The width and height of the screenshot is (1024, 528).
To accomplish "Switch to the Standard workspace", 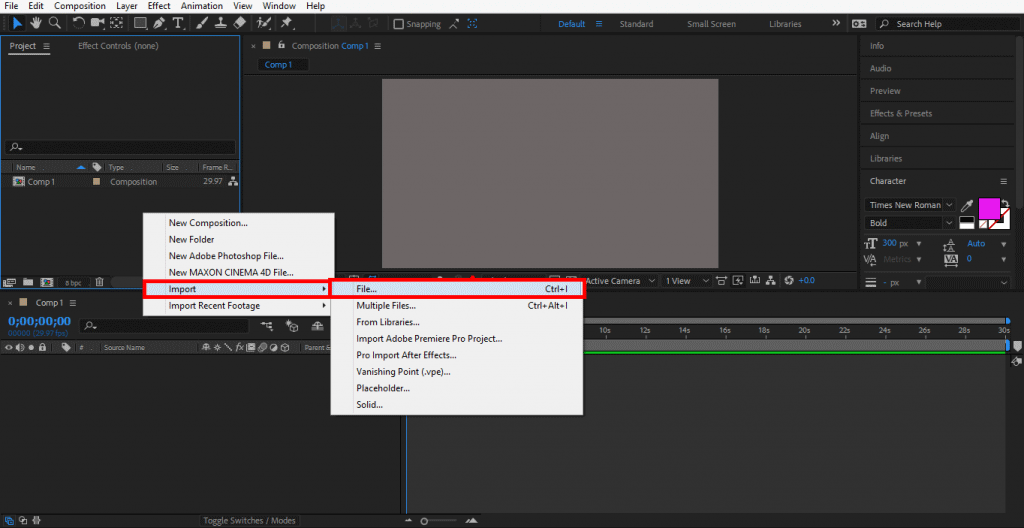I will tap(636, 24).
